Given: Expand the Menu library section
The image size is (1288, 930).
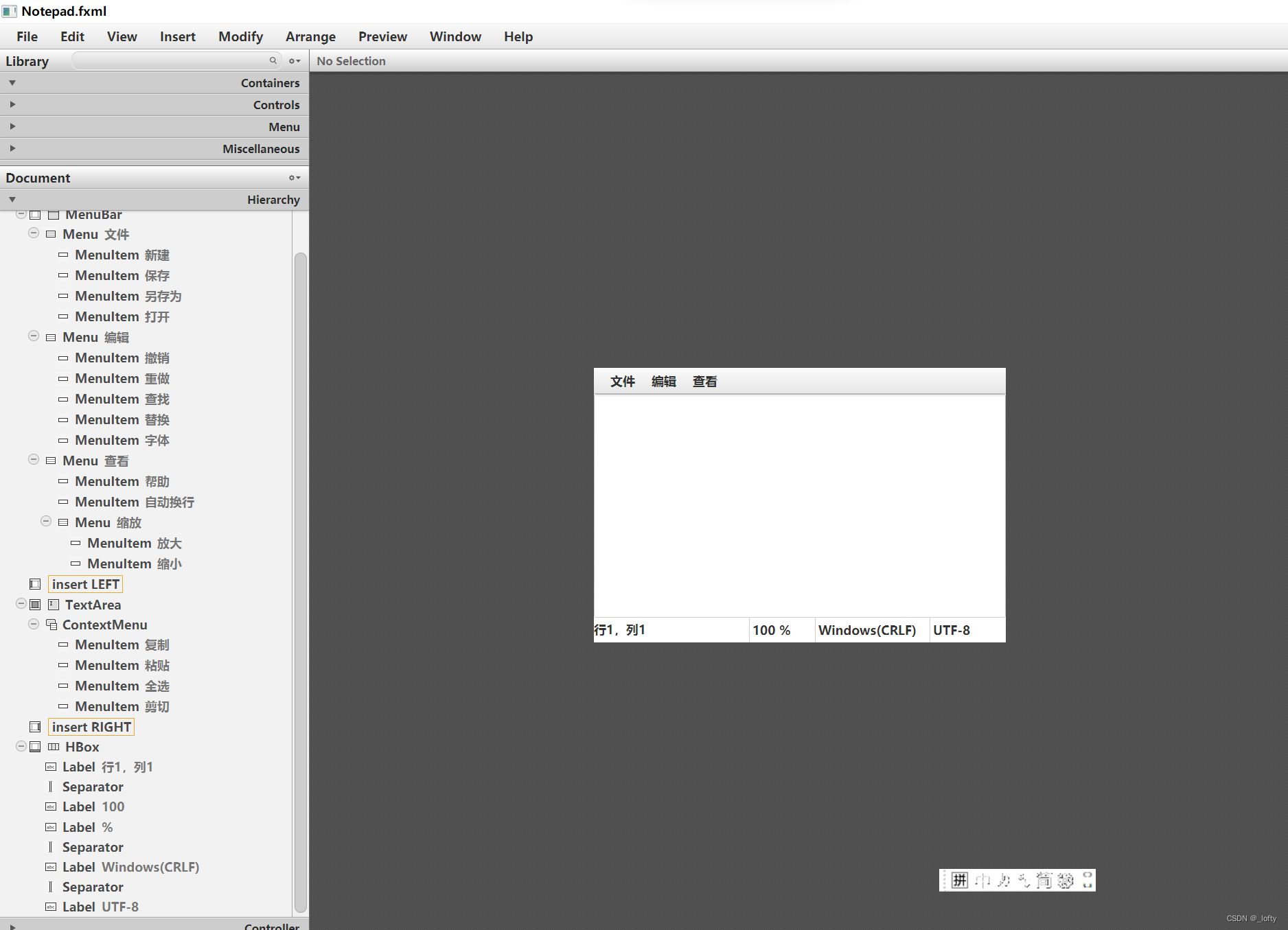Looking at the screenshot, I should pos(12,126).
